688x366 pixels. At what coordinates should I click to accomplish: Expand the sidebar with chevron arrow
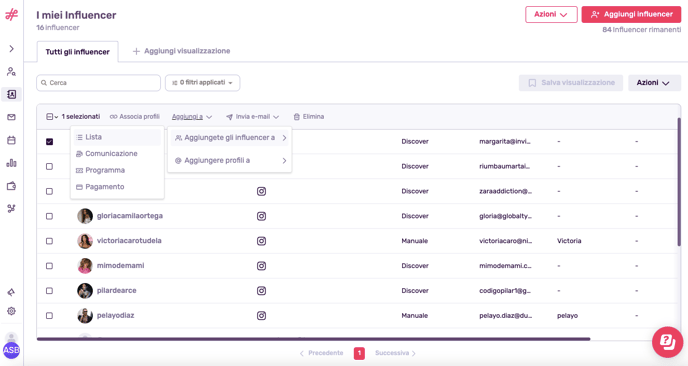click(x=11, y=49)
